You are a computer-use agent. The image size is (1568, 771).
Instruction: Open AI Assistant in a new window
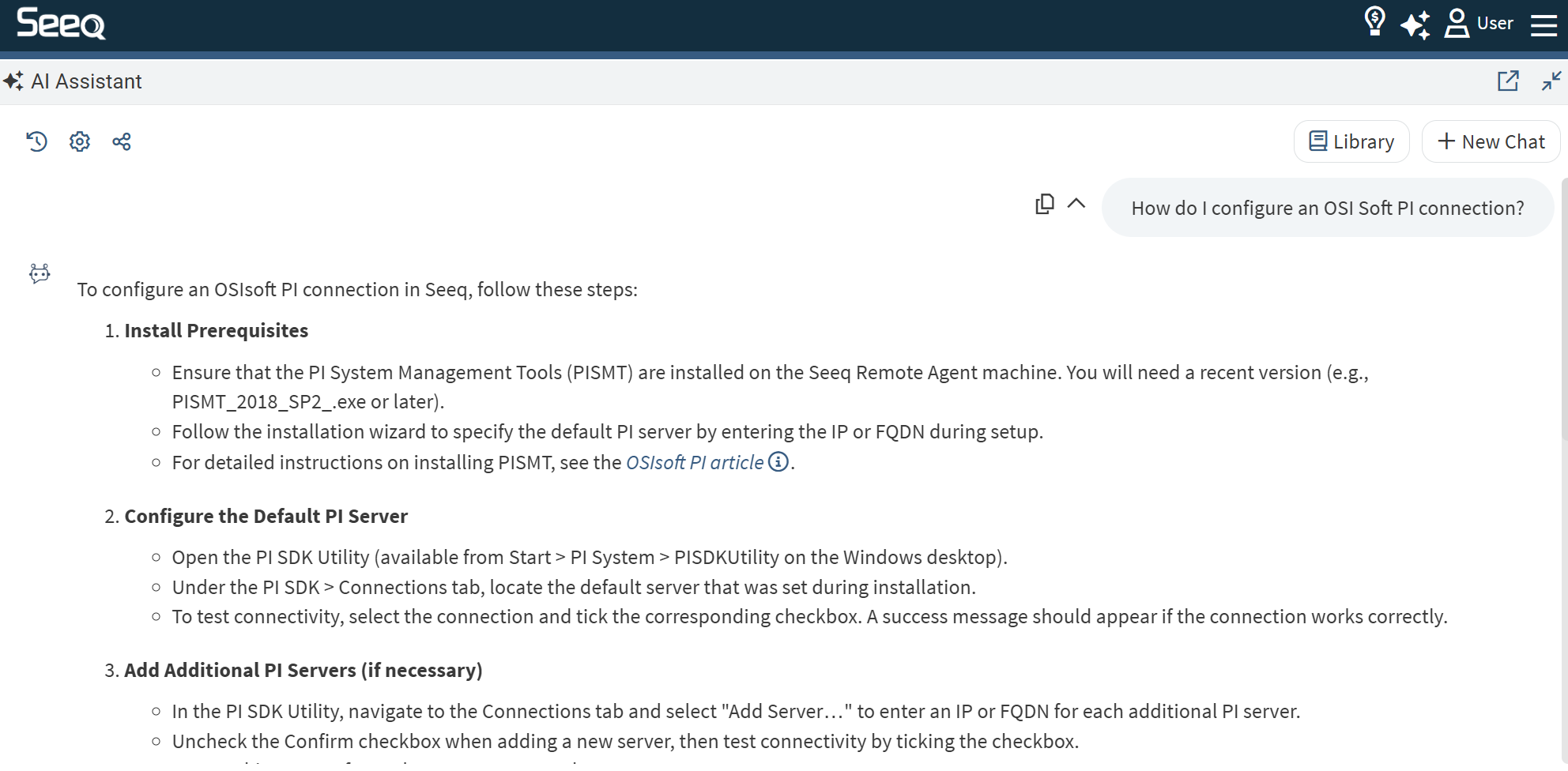tap(1510, 81)
